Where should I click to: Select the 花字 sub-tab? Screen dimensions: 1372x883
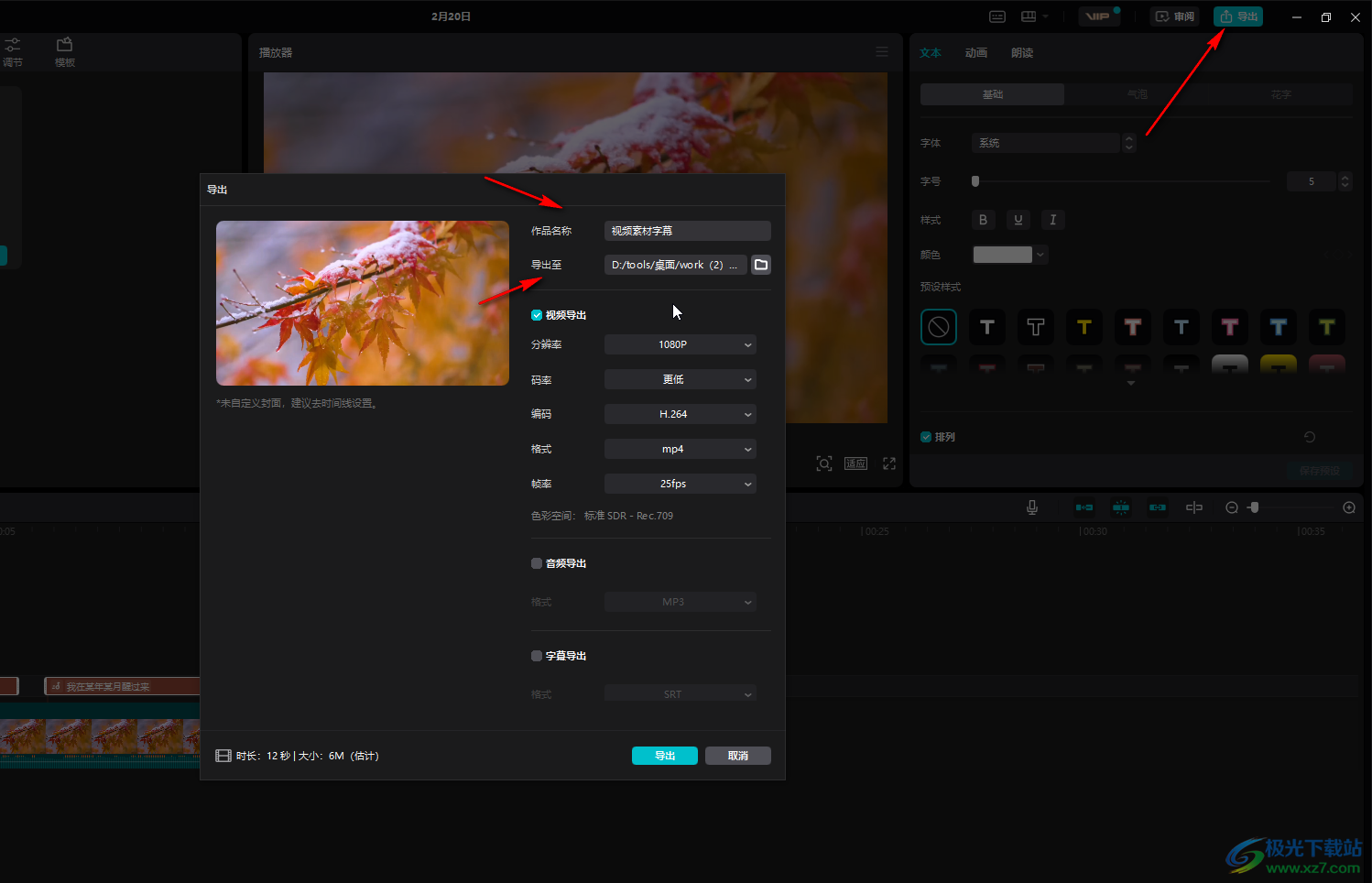coord(1280,94)
